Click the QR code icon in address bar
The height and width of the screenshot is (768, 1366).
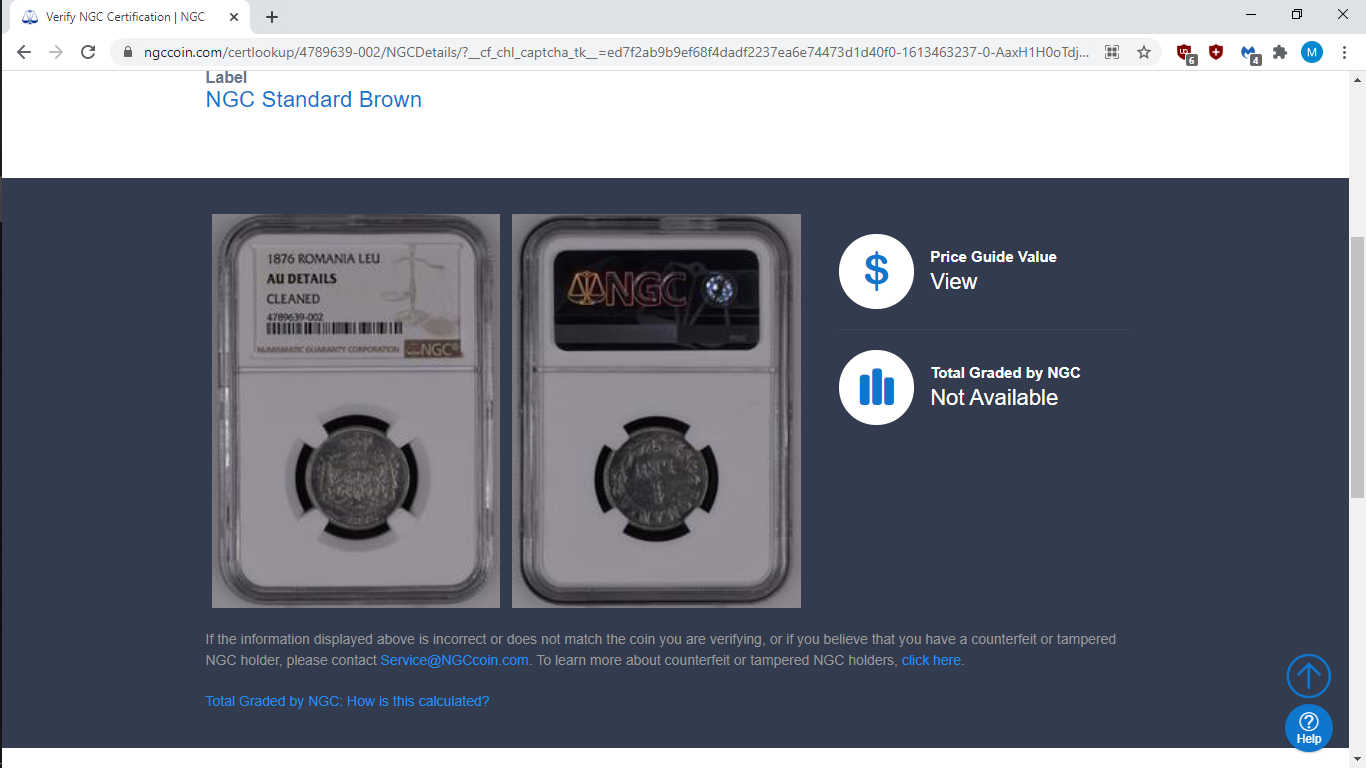point(1111,52)
